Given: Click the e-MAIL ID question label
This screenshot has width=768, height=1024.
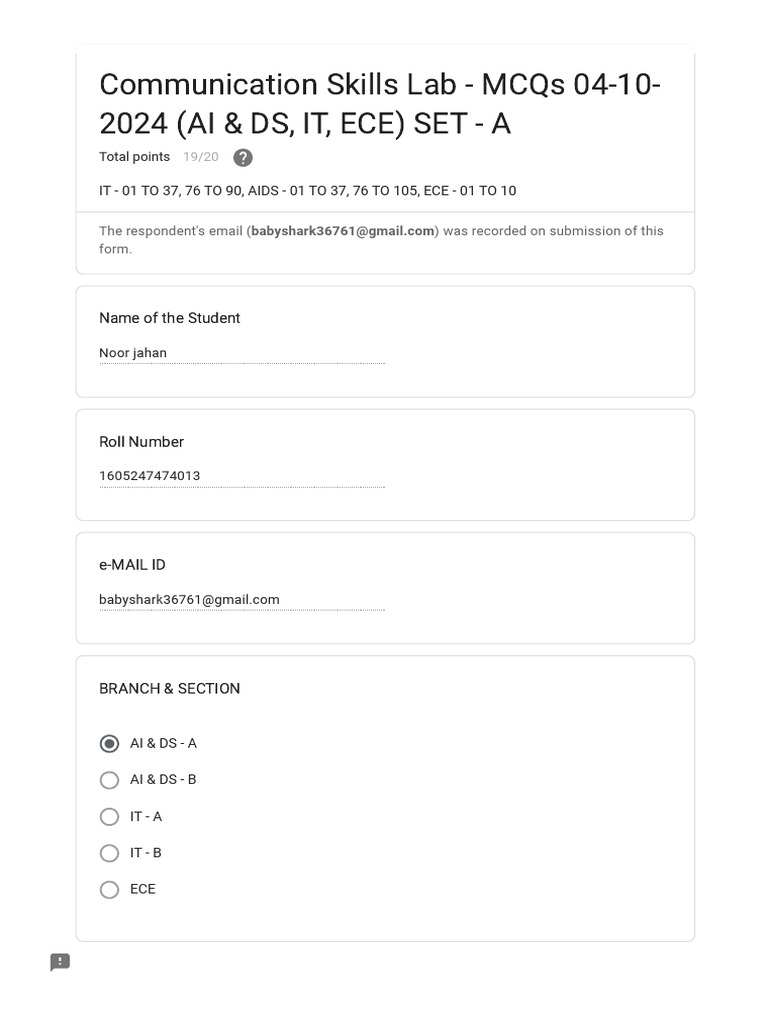Looking at the screenshot, I should coord(132,565).
